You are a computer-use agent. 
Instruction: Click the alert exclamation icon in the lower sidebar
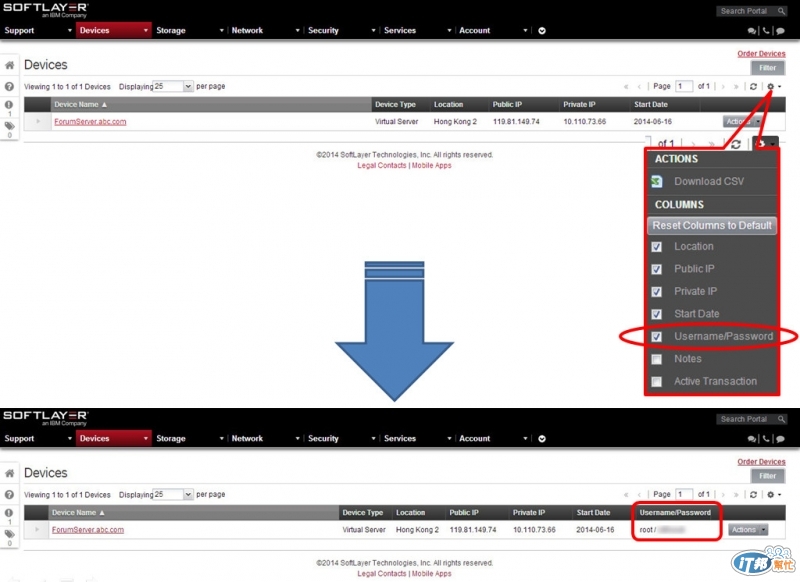click(9, 513)
